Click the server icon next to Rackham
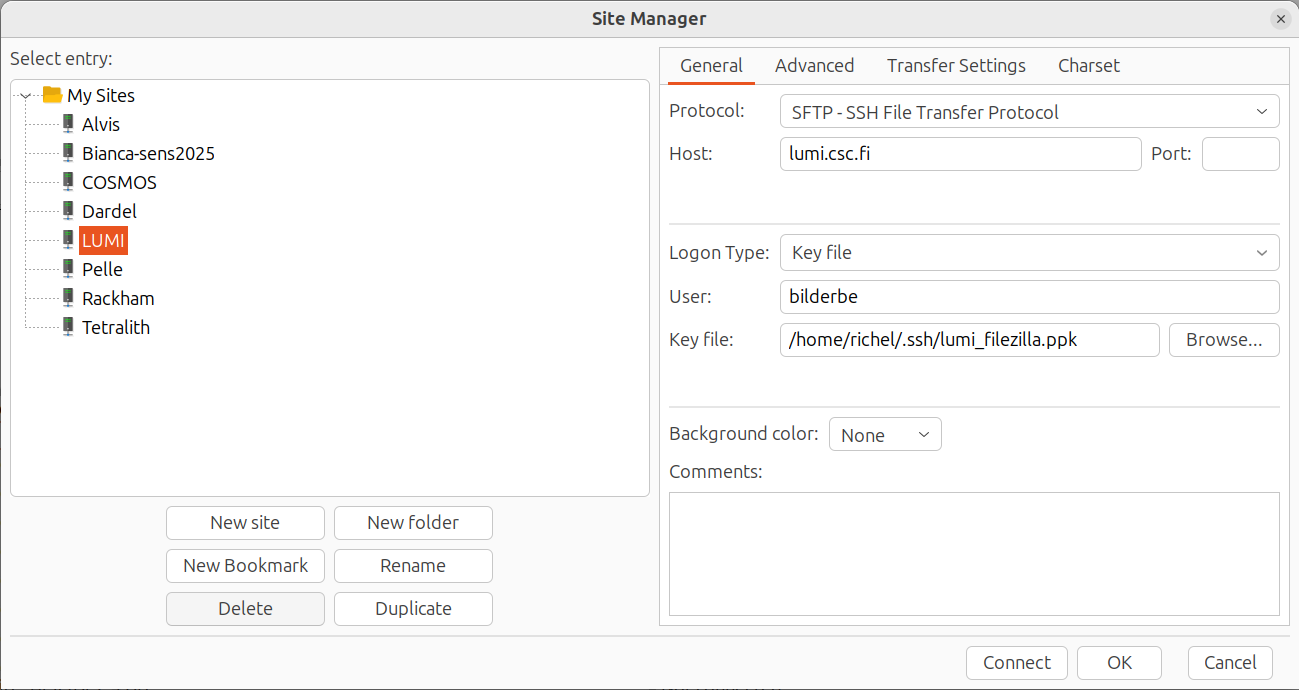The height and width of the screenshot is (690, 1299). point(67,298)
